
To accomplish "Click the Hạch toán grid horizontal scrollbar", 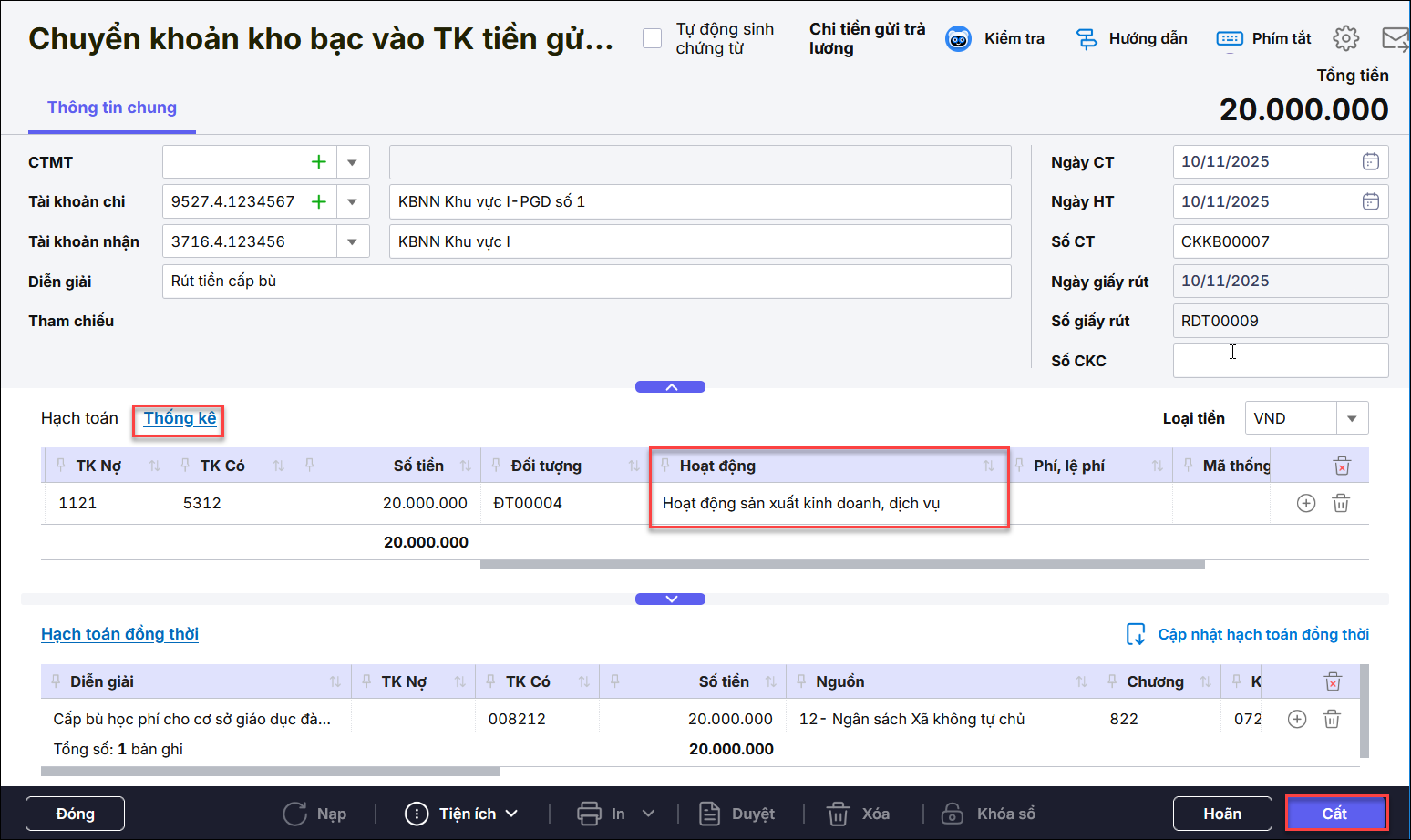I will (x=841, y=565).
